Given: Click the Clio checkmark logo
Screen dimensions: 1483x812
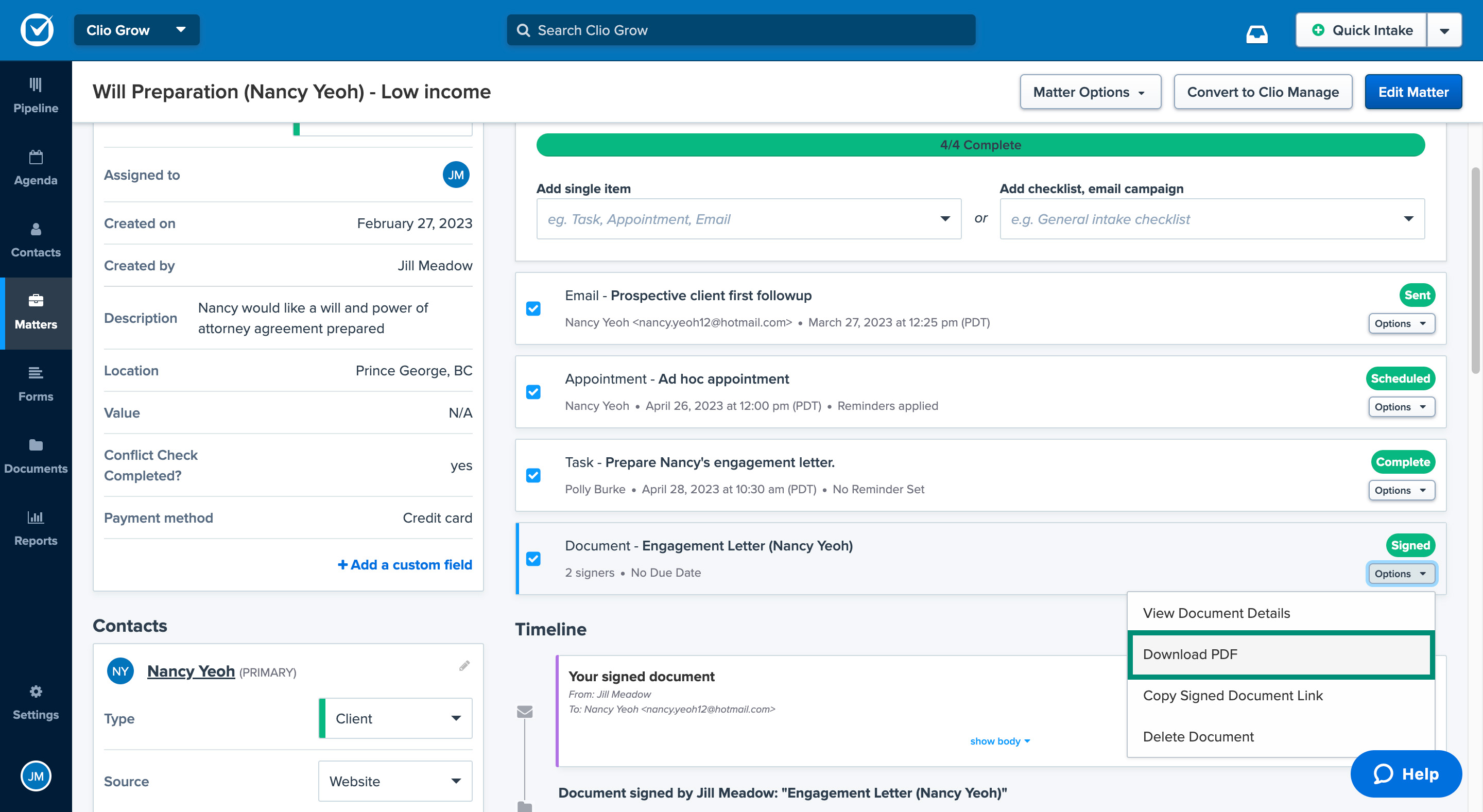Looking at the screenshot, I should 37,30.
